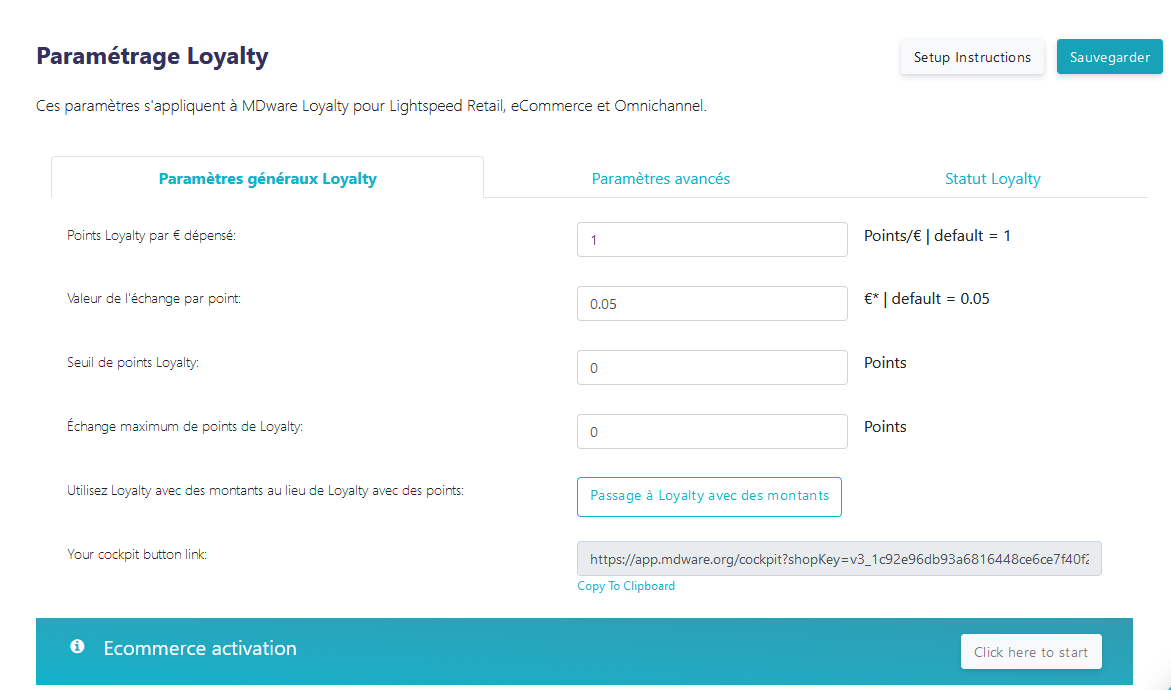Viewport: 1171px width, 690px height.
Task: Click the 'Click here to start' button
Action: click(1031, 652)
